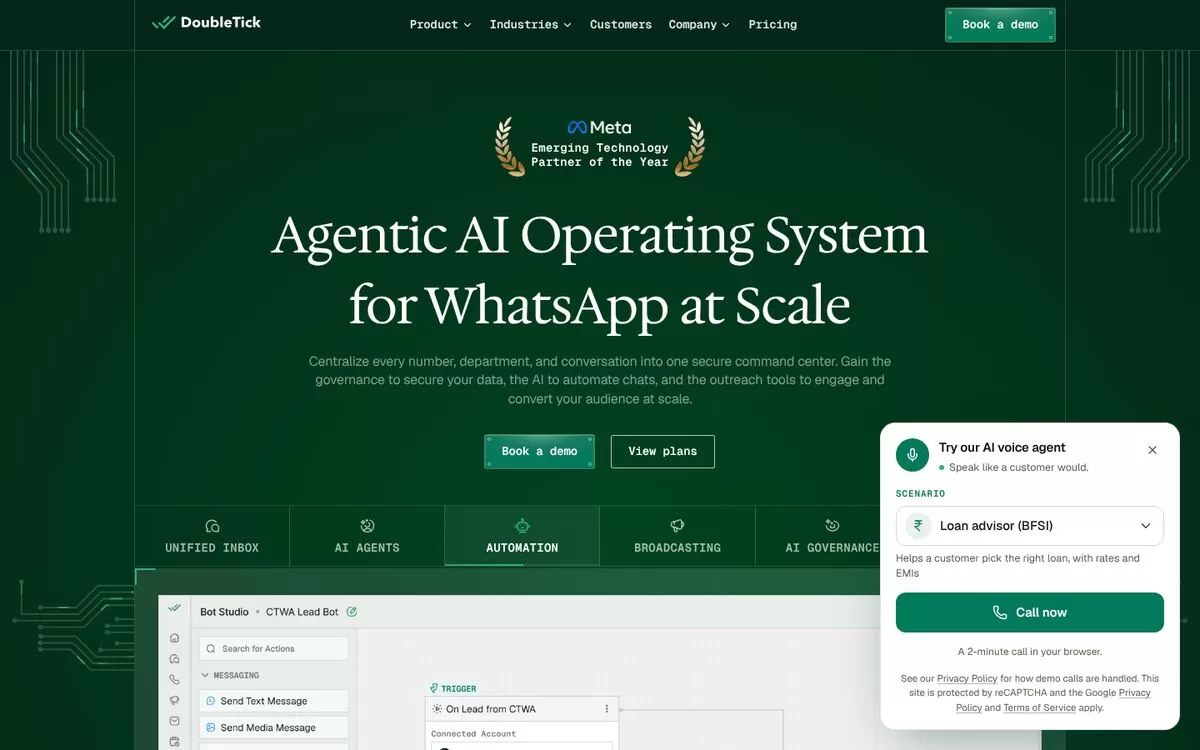This screenshot has width=1200, height=750.
Task: Open the Loan advisor (BFSI) scenario dropdown
Action: click(1030, 526)
